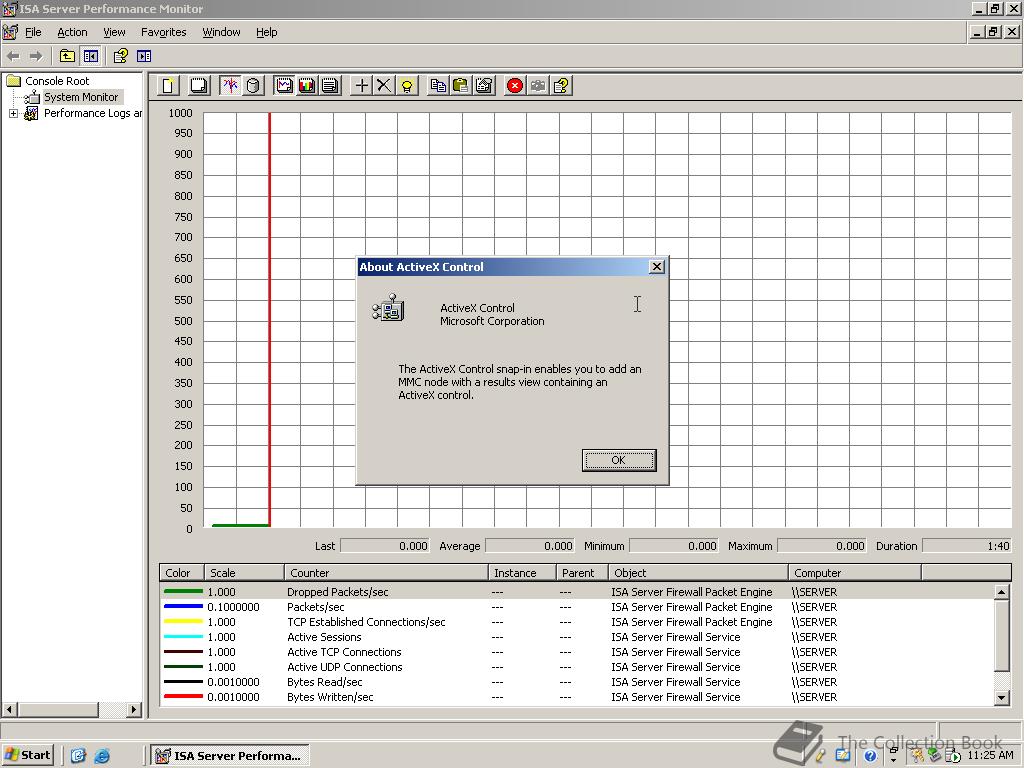Click console tree scroll right arrow
The height and width of the screenshot is (768, 1024).
click(x=134, y=709)
